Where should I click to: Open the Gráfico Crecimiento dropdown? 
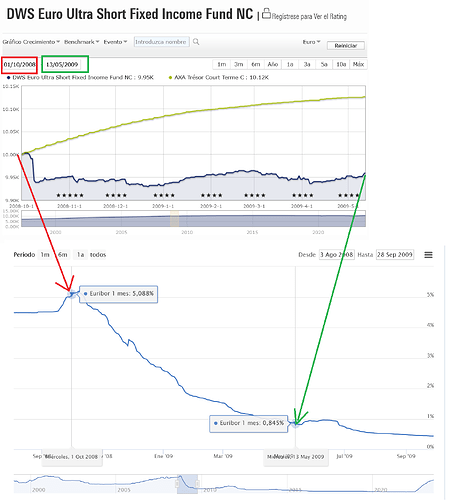click(31, 42)
